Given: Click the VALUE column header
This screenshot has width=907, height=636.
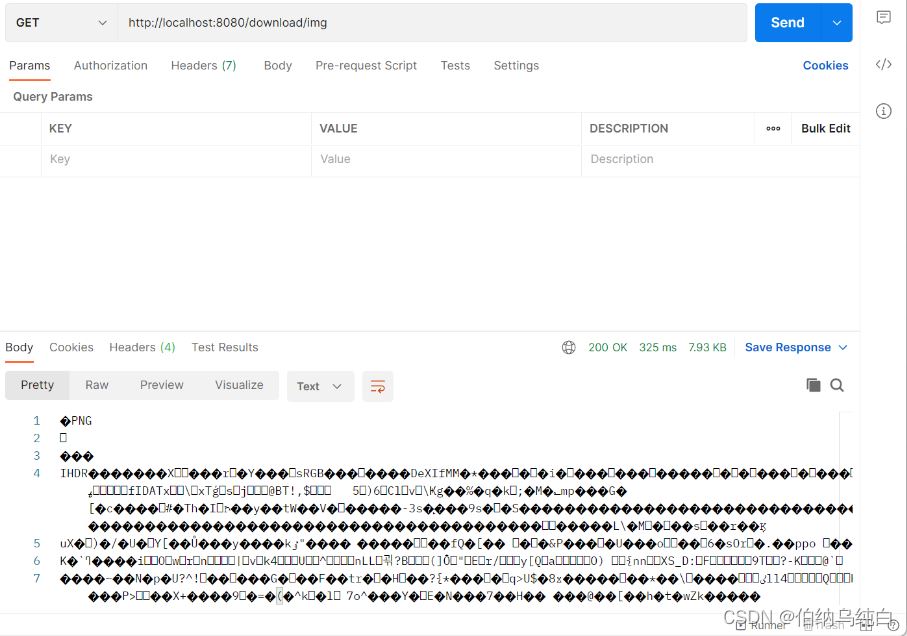Looking at the screenshot, I should click(x=338, y=128).
